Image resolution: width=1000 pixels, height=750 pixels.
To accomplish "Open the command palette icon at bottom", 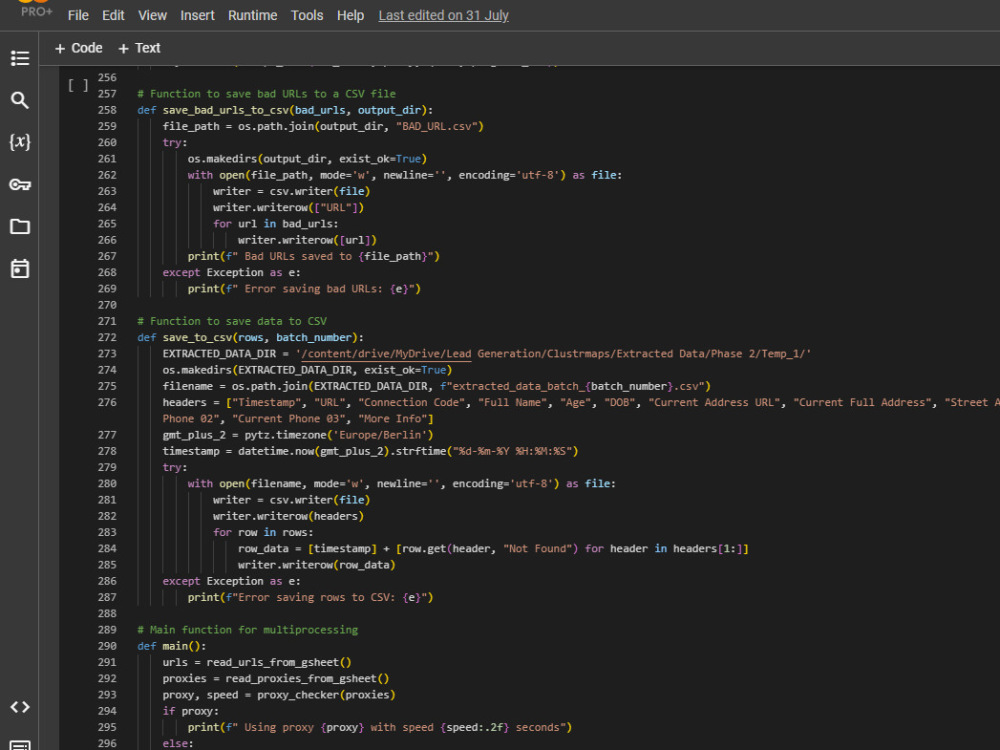I will click(x=20, y=745).
